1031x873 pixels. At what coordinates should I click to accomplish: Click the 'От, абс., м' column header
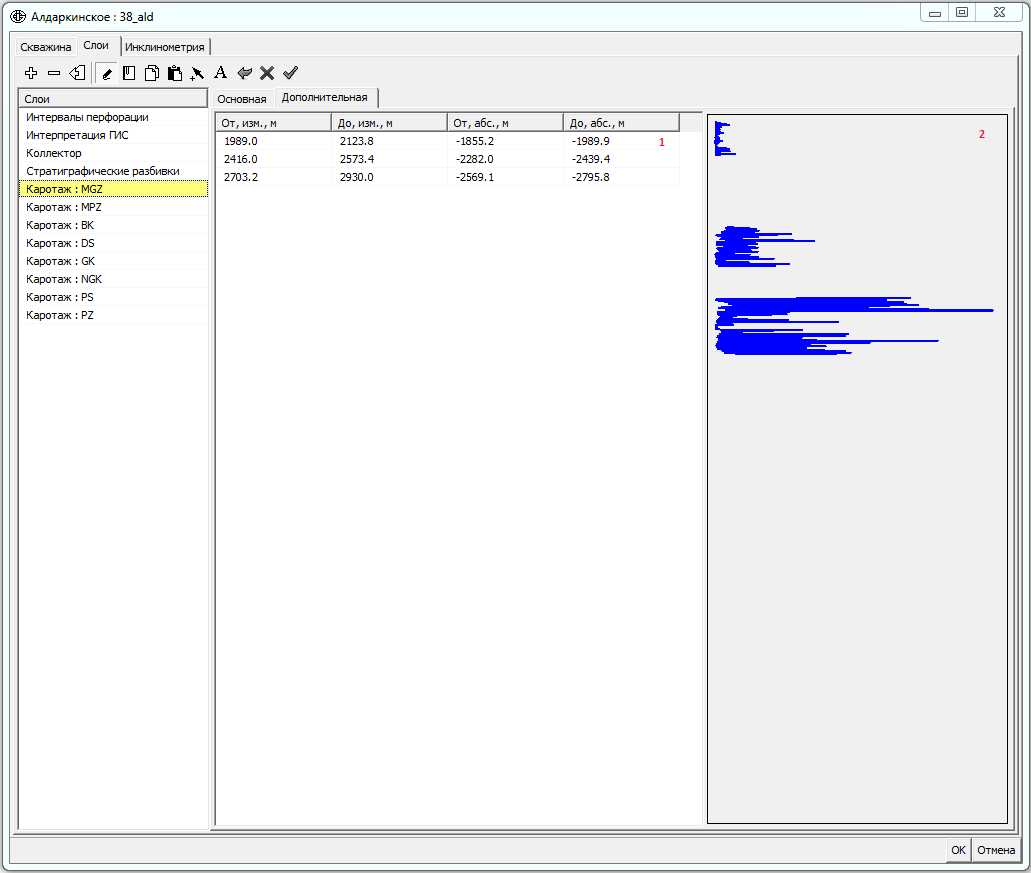505,123
